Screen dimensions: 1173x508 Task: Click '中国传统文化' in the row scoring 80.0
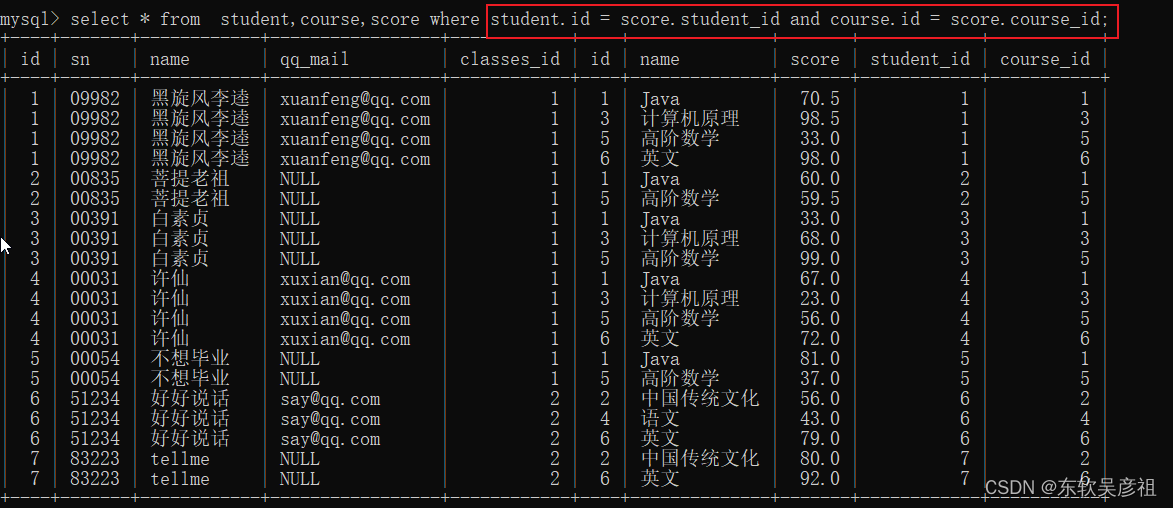[x=699, y=459]
